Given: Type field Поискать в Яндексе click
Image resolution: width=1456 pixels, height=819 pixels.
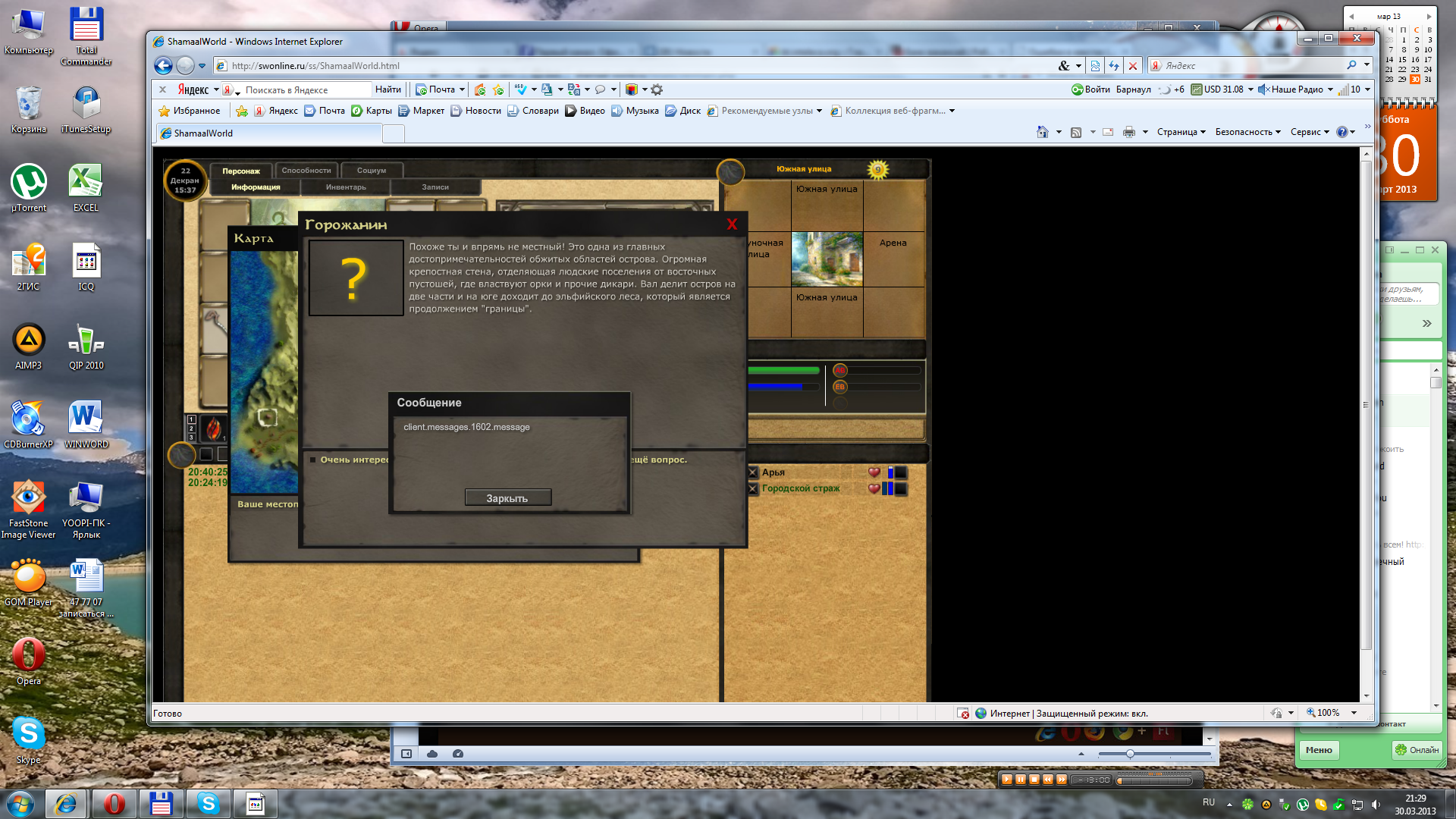Looking at the screenshot, I should [306, 89].
